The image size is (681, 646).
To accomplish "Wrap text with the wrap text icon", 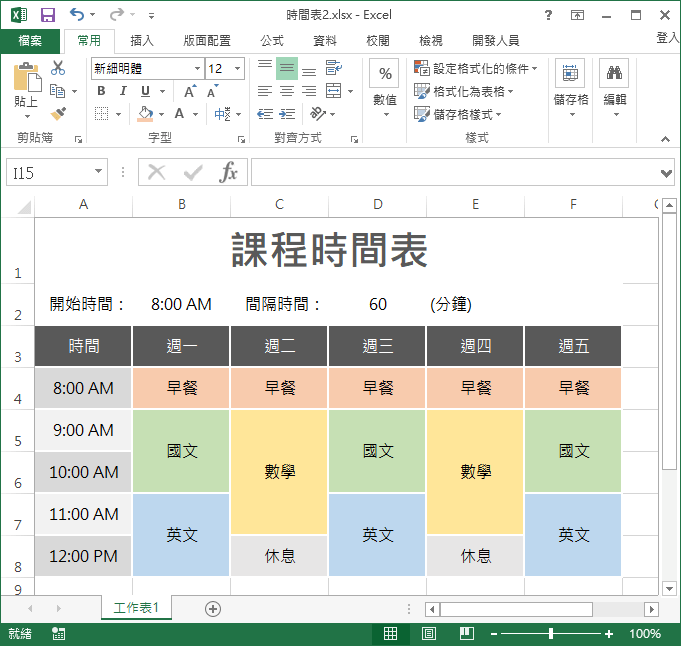I will (334, 68).
